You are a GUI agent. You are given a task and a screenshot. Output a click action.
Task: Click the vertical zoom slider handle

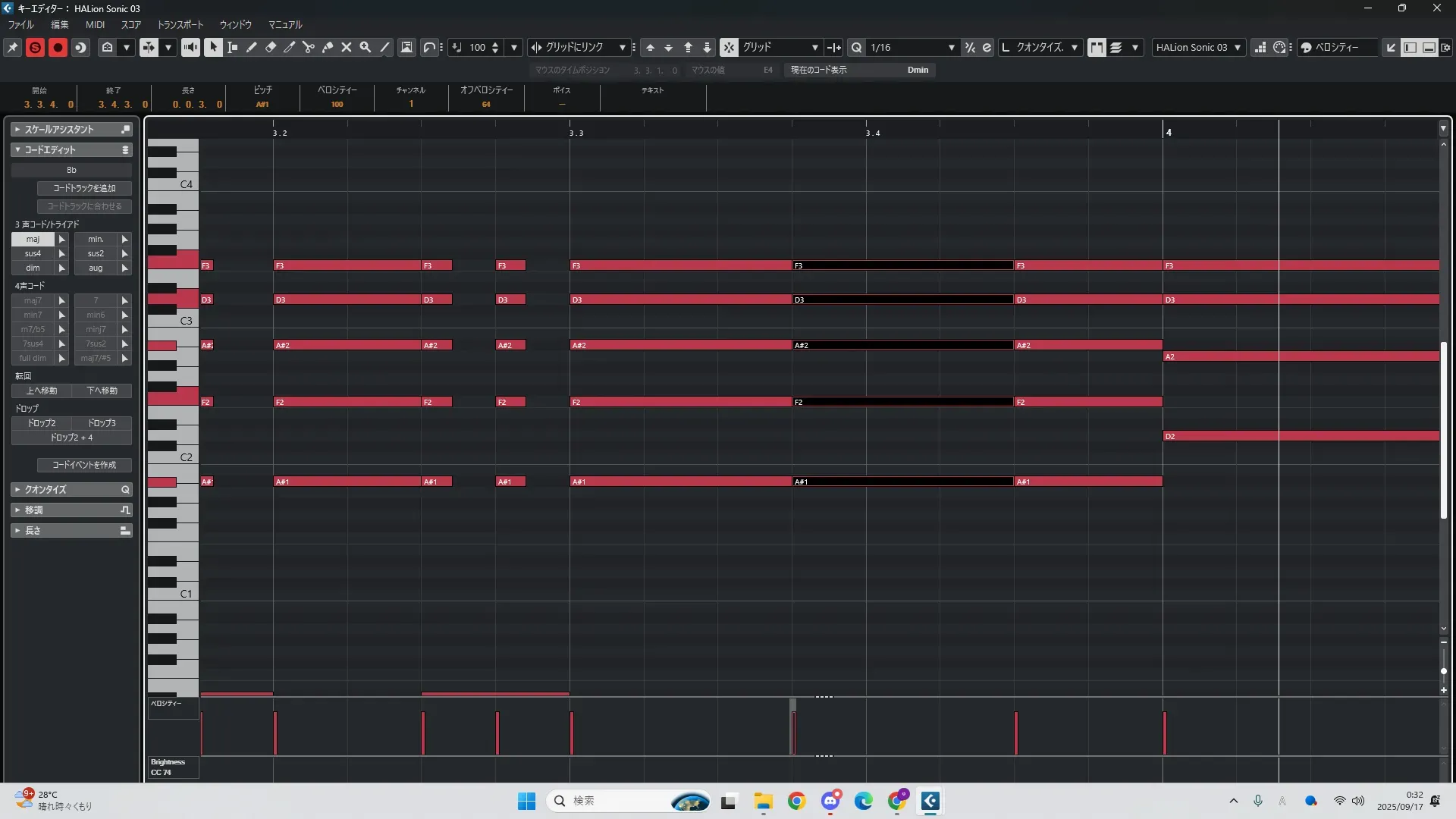[1443, 671]
